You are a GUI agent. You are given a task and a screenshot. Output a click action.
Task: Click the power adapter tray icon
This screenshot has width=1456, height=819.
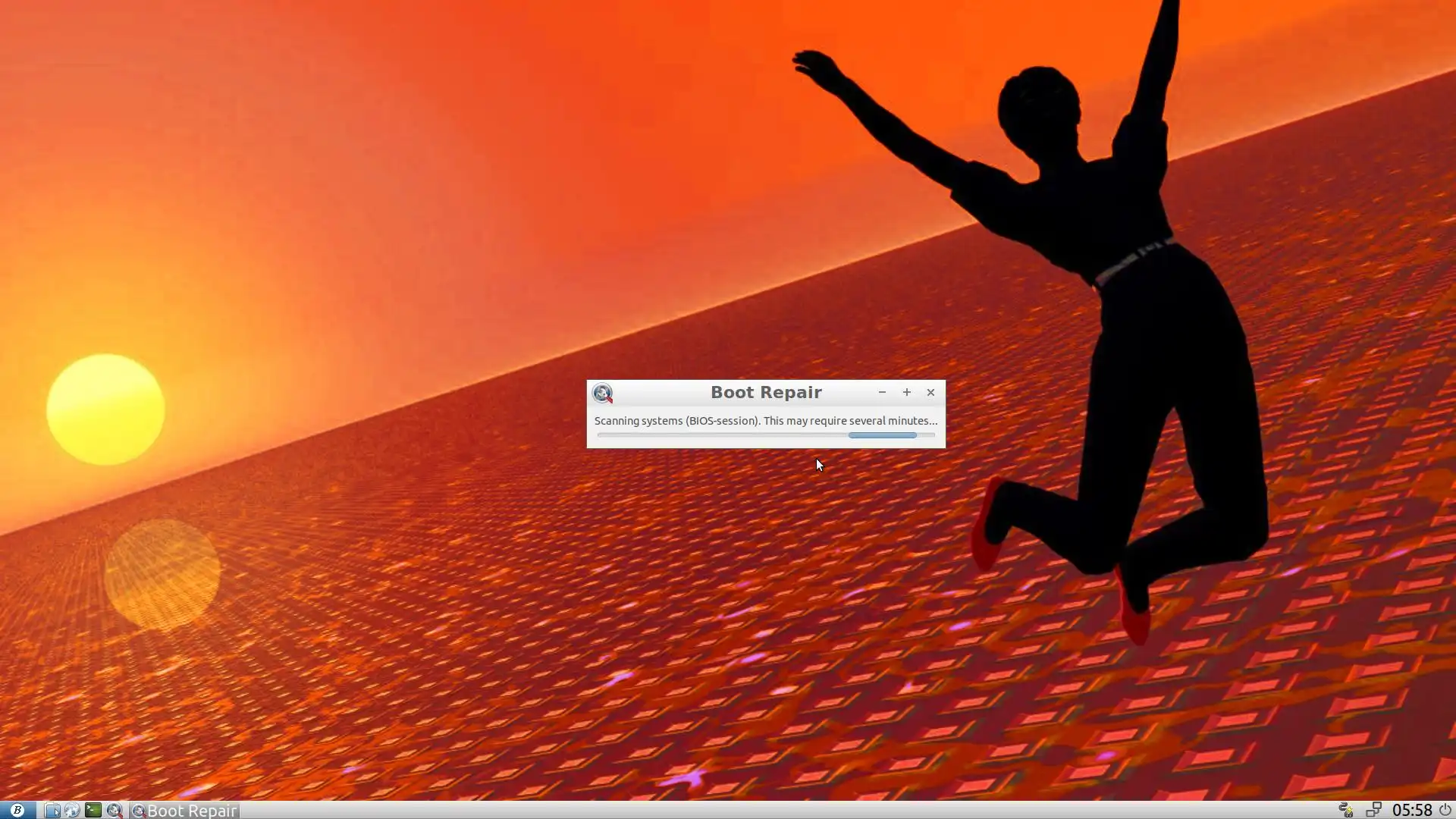[1345, 810]
